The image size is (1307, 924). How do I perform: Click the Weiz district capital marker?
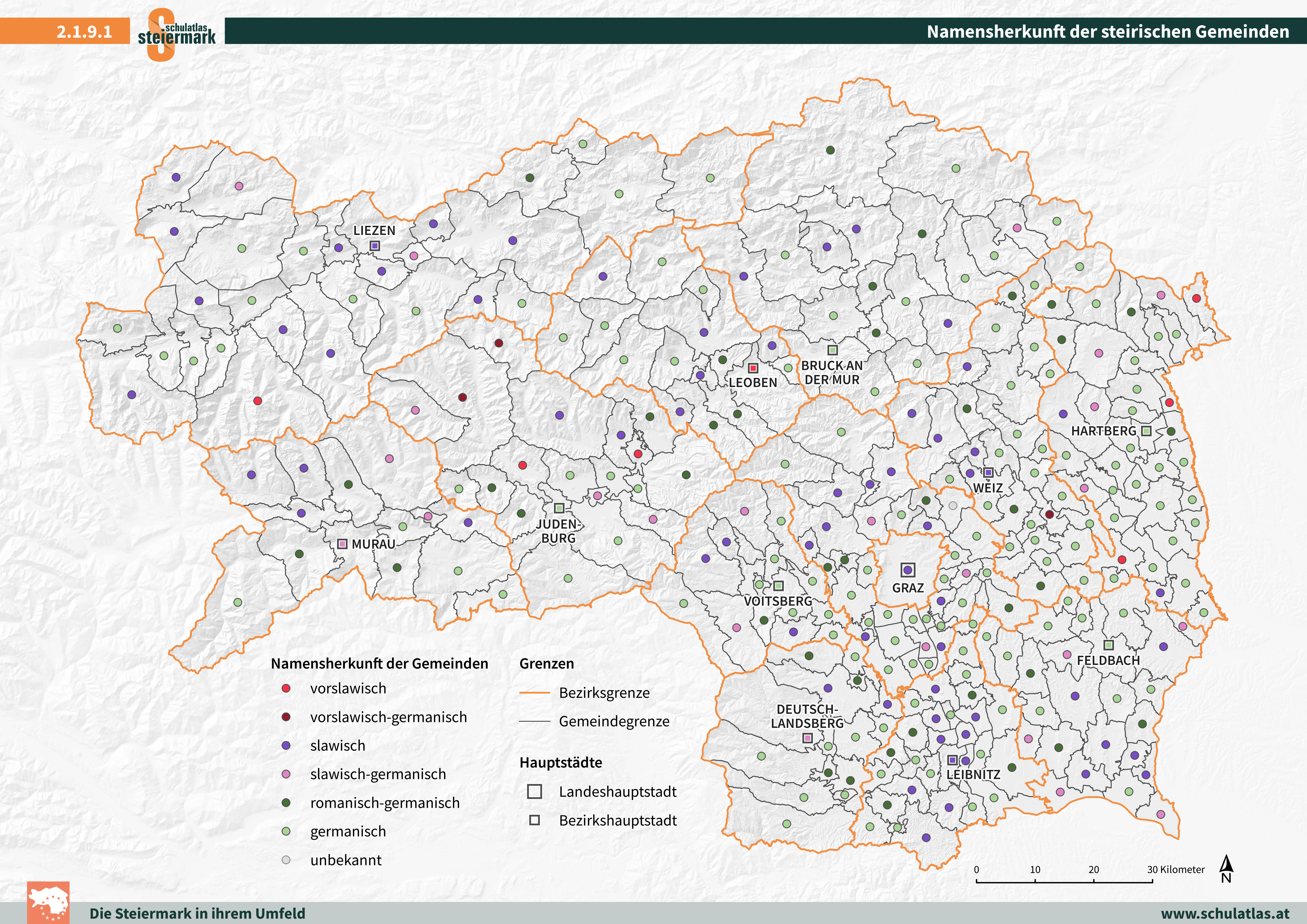[x=989, y=472]
